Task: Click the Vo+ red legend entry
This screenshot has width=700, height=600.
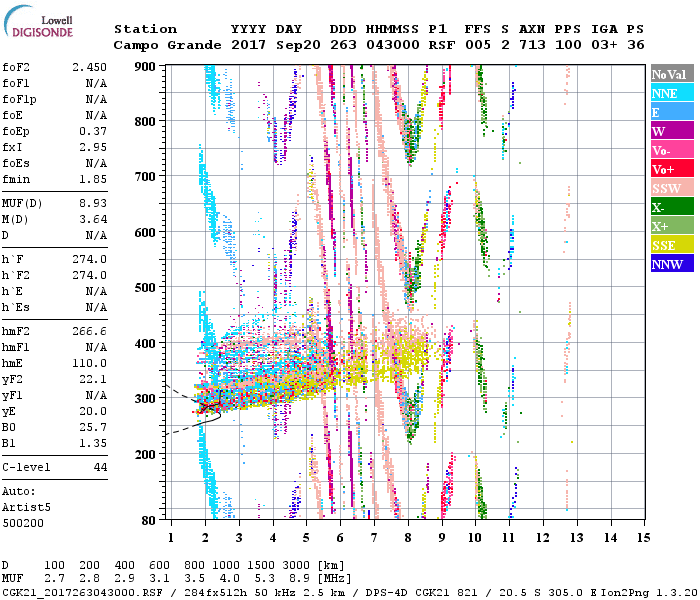Action: click(x=669, y=170)
